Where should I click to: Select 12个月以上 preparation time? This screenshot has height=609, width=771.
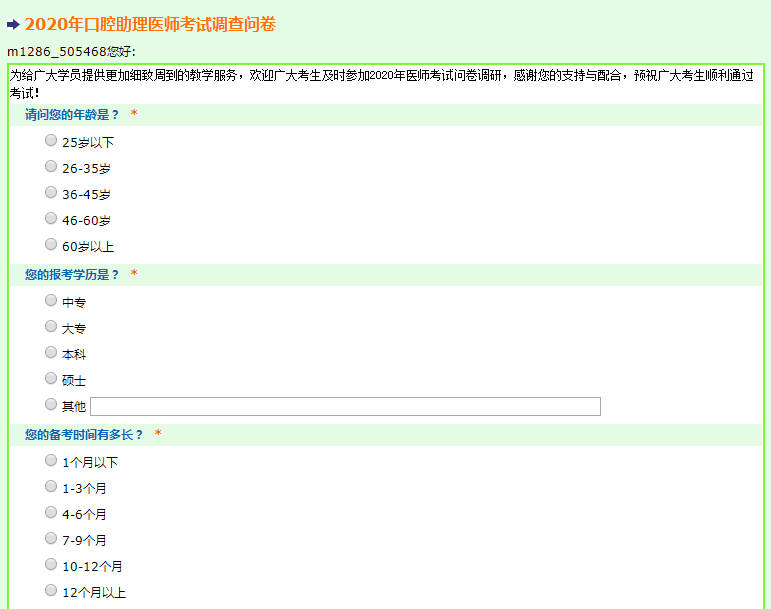(x=51, y=591)
